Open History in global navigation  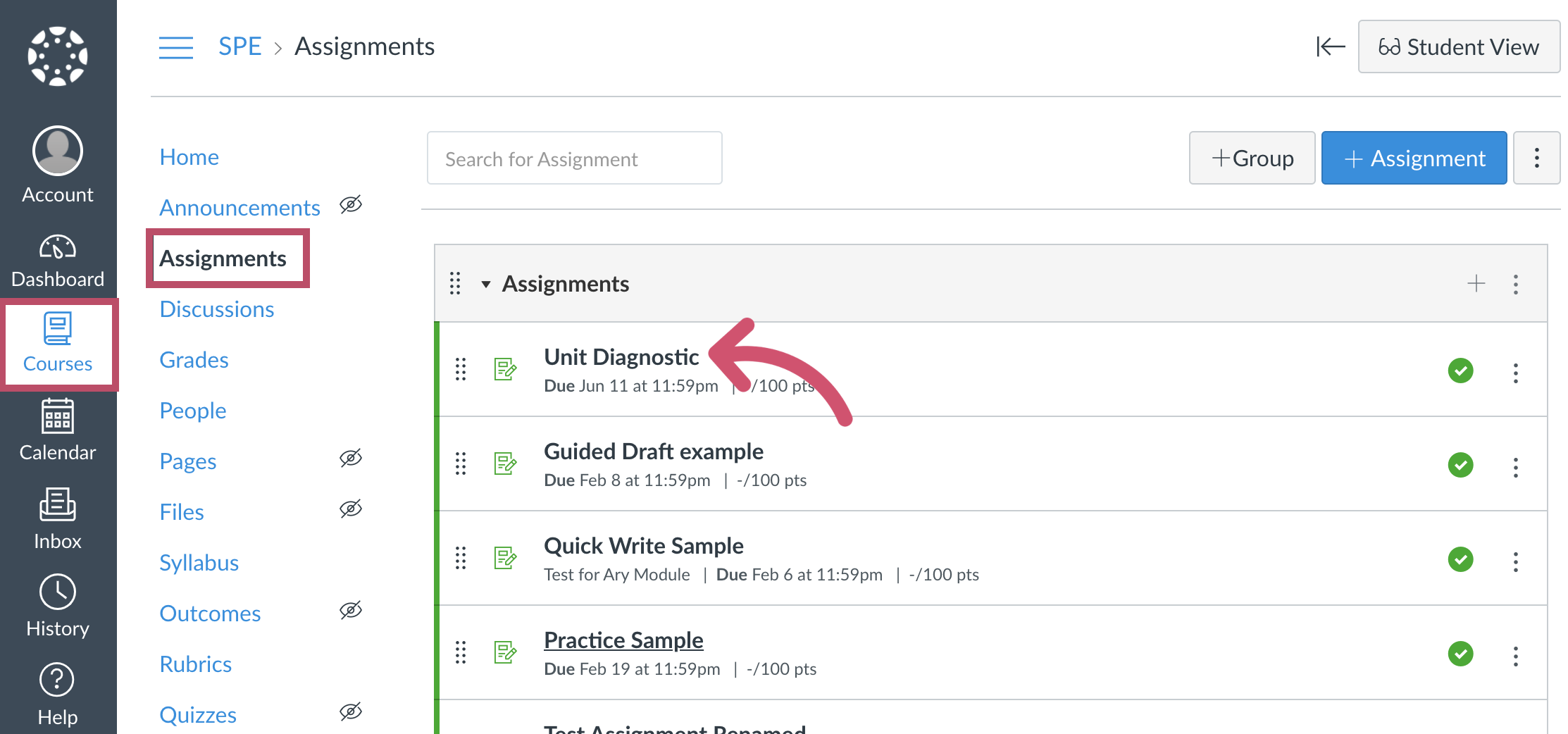[x=58, y=607]
